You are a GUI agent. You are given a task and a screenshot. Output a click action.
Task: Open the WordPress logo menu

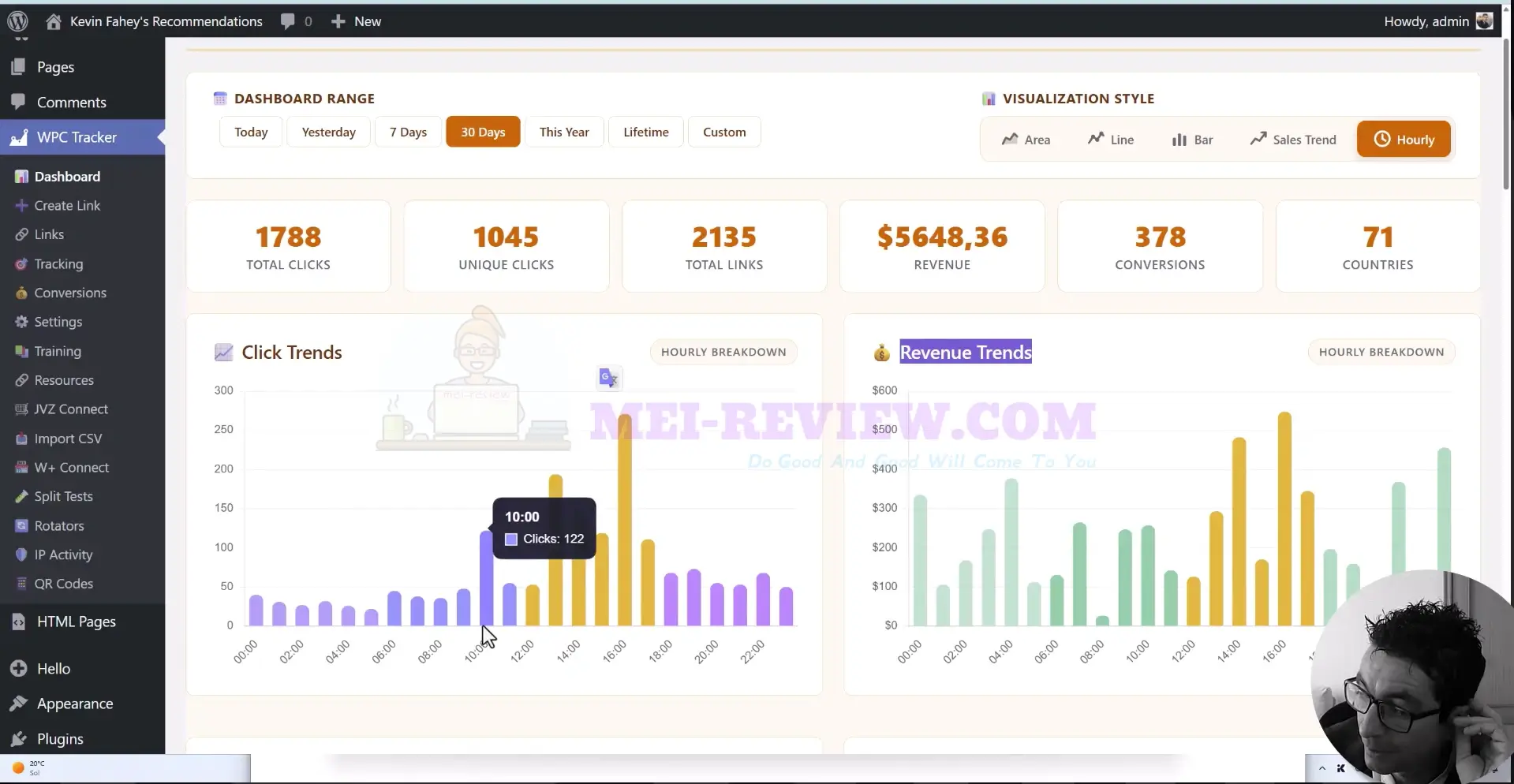coord(17,21)
